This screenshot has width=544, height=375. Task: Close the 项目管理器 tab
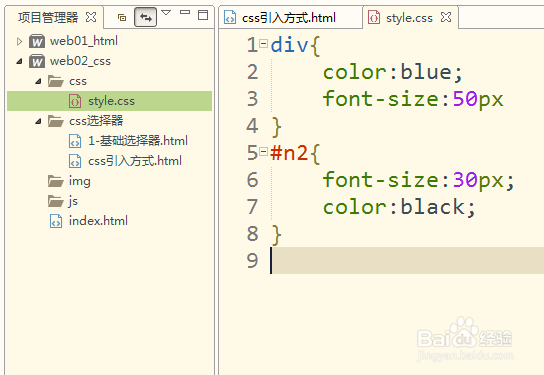91,17
